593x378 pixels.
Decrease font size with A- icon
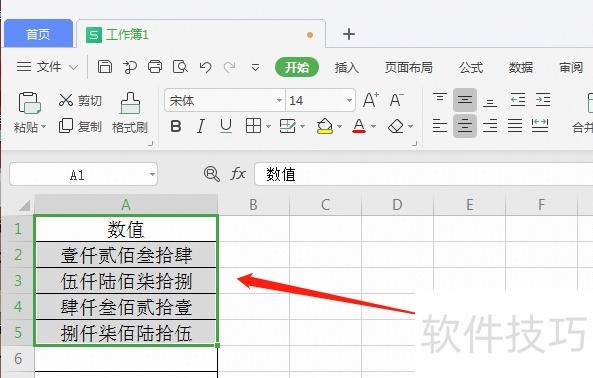396,100
